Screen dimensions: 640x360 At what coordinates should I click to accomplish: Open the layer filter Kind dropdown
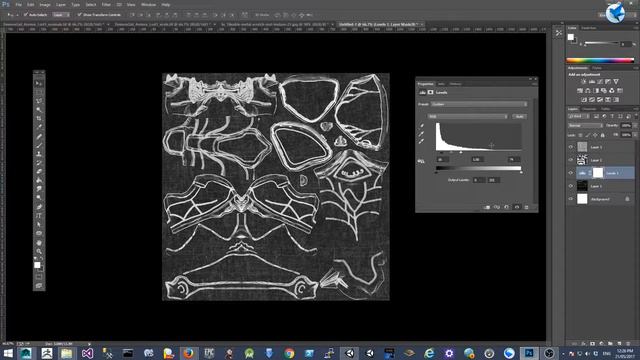click(578, 116)
